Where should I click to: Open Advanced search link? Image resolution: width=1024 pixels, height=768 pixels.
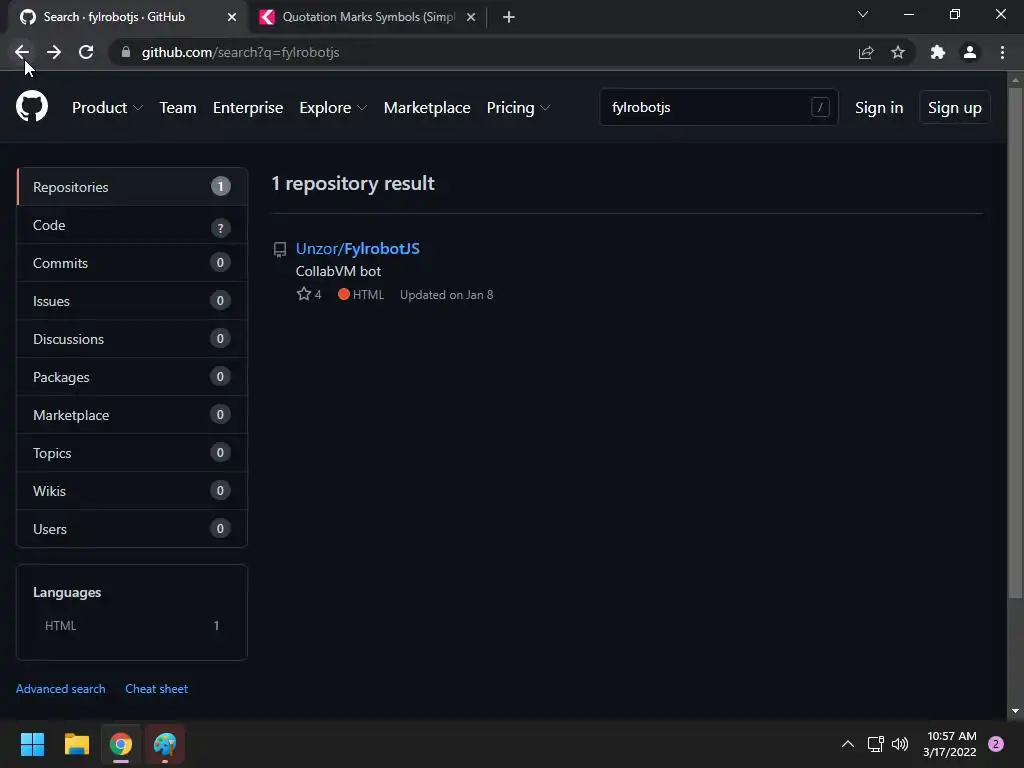point(61,689)
